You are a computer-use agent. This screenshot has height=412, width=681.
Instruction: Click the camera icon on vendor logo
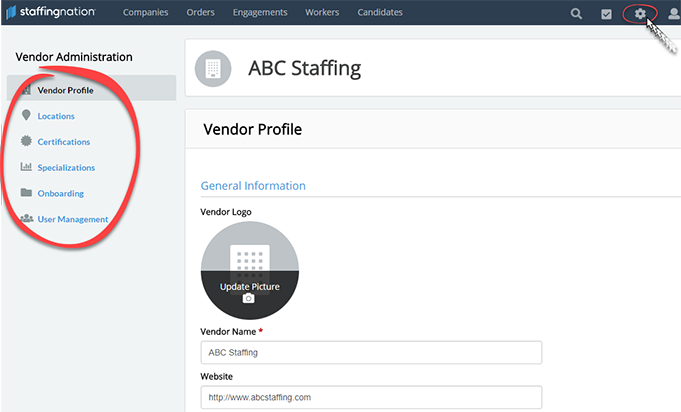point(248,299)
